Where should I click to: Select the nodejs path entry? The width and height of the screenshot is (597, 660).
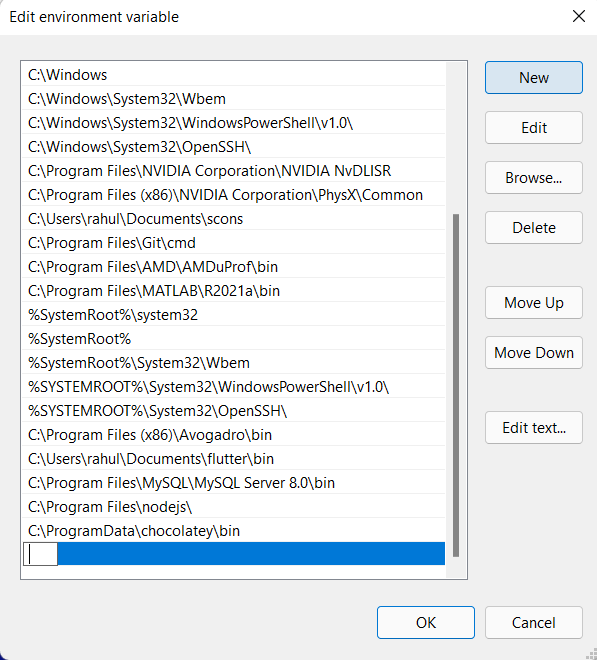234,507
